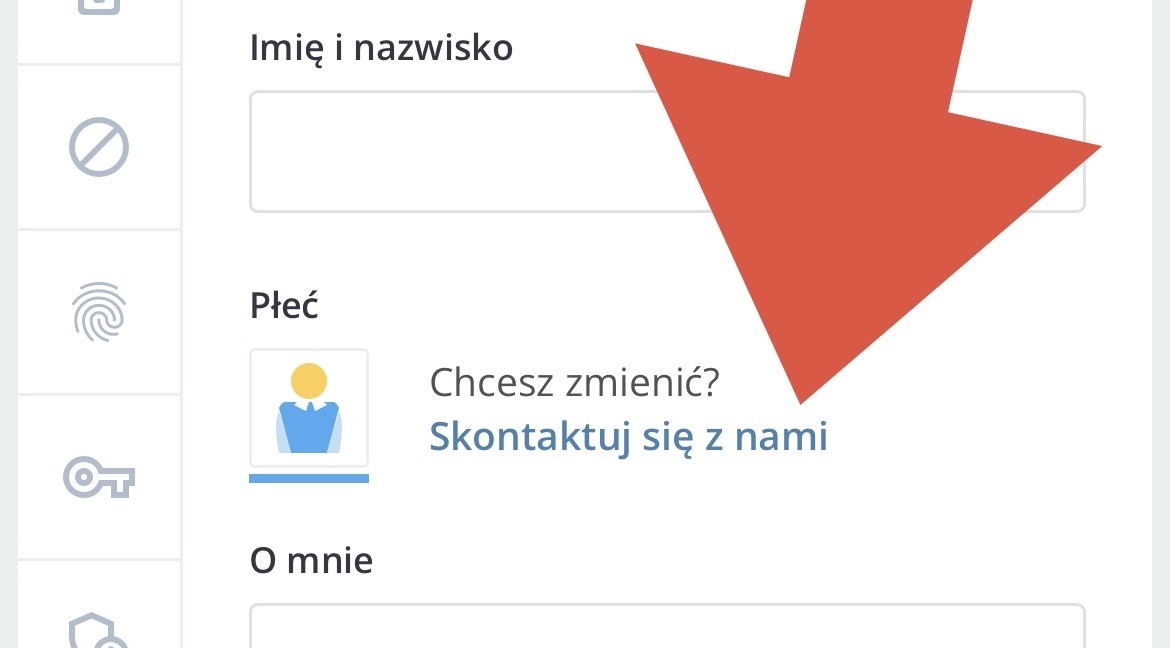
Task: Click the blue bar beneath the gender avatar
Action: pyautogui.click(x=309, y=478)
